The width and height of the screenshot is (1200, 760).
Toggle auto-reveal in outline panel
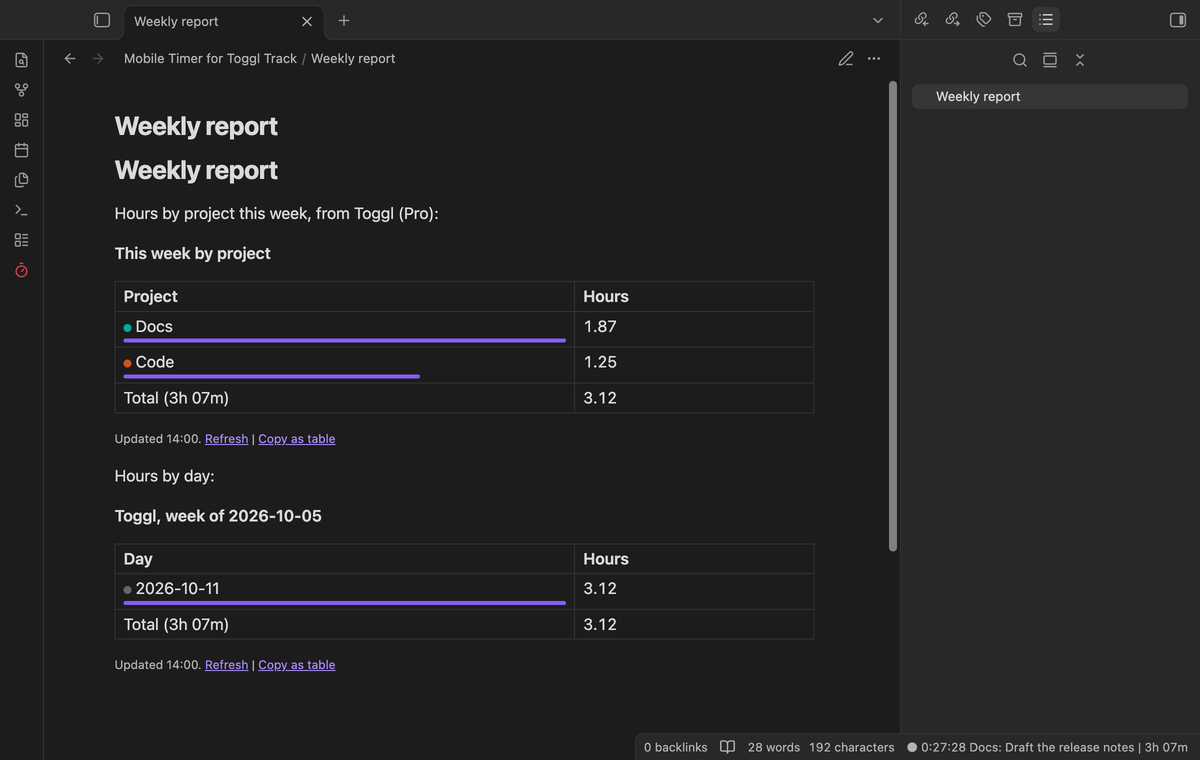(1050, 60)
